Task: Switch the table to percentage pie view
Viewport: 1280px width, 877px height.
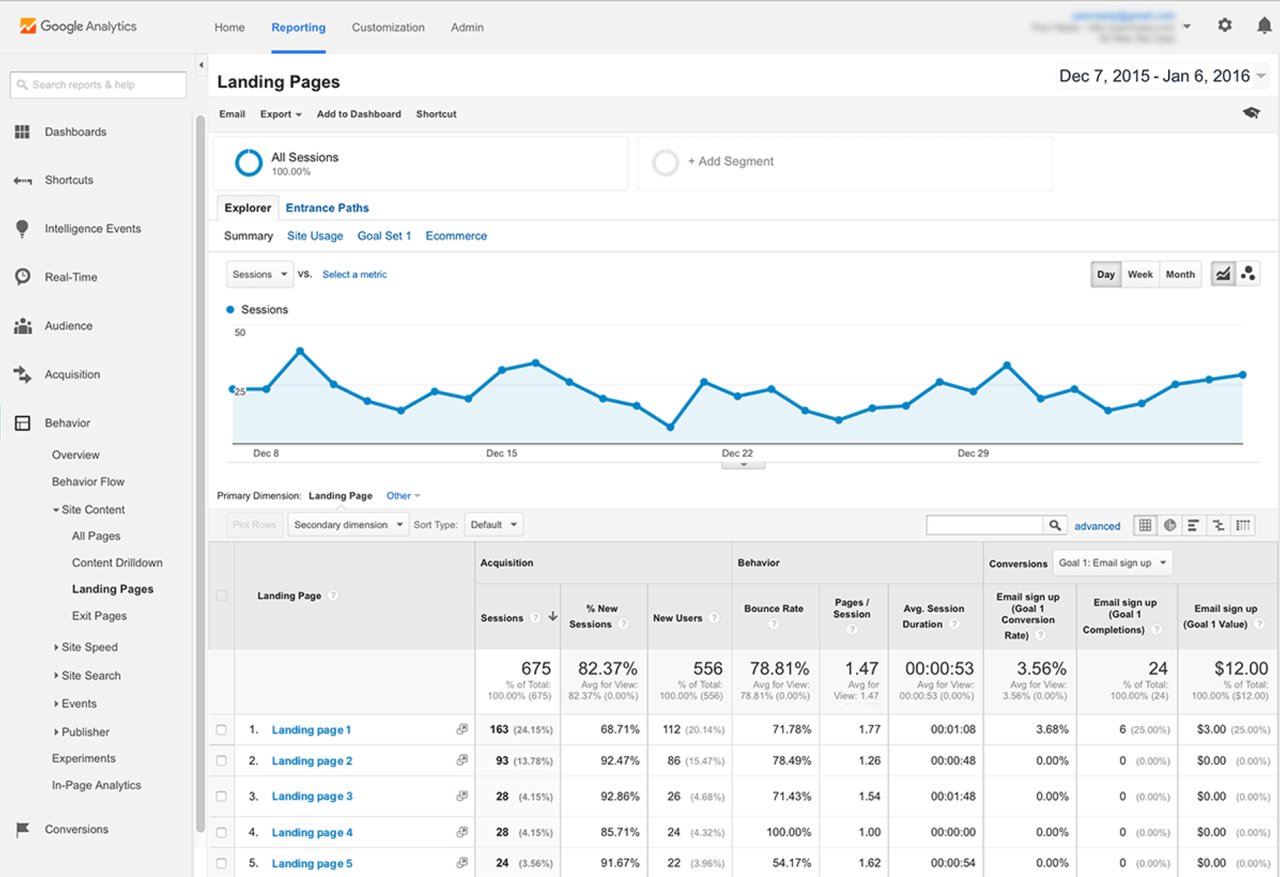Action: click(x=1169, y=524)
